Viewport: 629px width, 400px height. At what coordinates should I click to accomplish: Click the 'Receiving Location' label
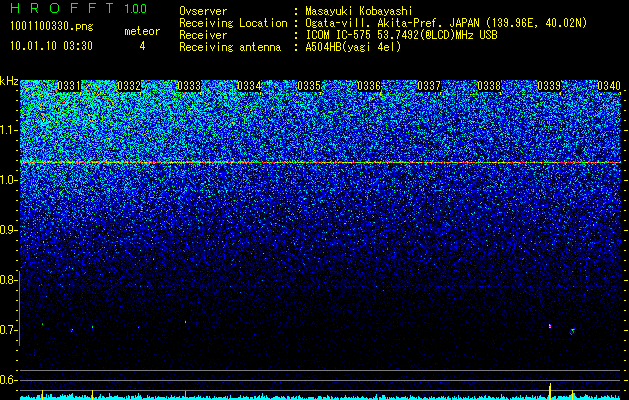pyautogui.click(x=233, y=24)
